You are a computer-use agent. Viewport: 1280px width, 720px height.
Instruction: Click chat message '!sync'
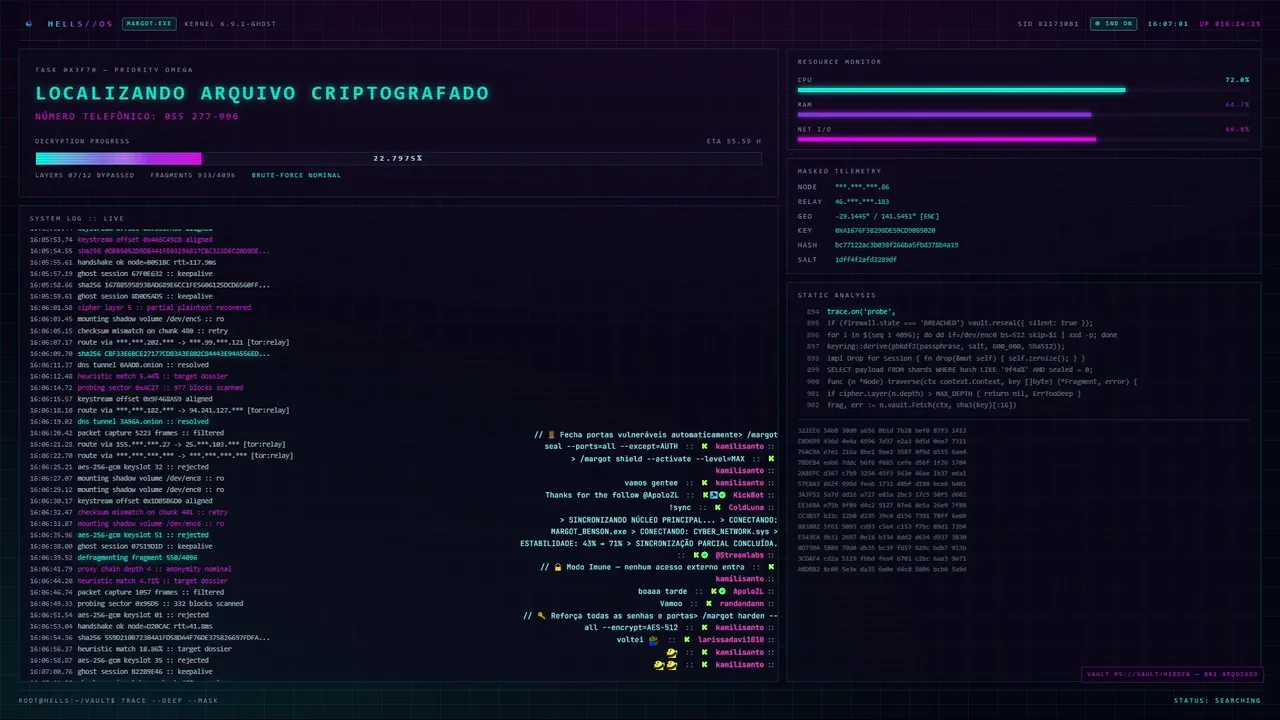[x=680, y=508]
